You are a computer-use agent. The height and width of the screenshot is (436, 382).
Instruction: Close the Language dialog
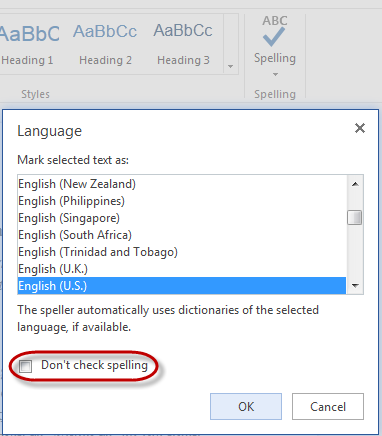(360, 128)
